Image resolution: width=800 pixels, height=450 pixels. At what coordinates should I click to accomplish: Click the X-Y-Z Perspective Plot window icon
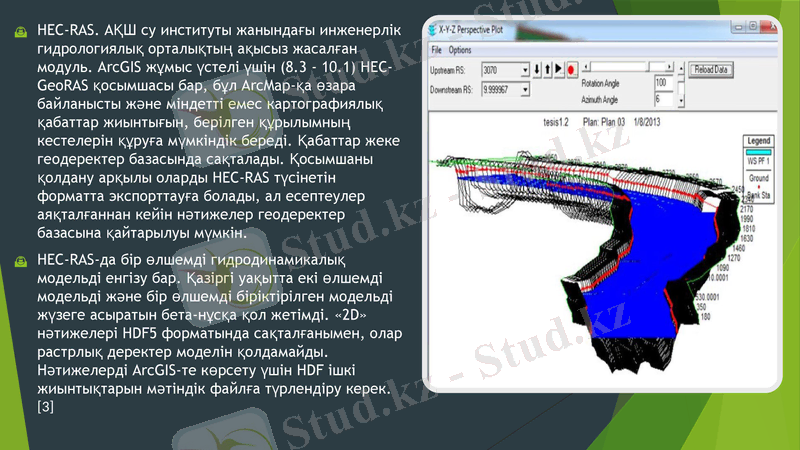point(433,30)
